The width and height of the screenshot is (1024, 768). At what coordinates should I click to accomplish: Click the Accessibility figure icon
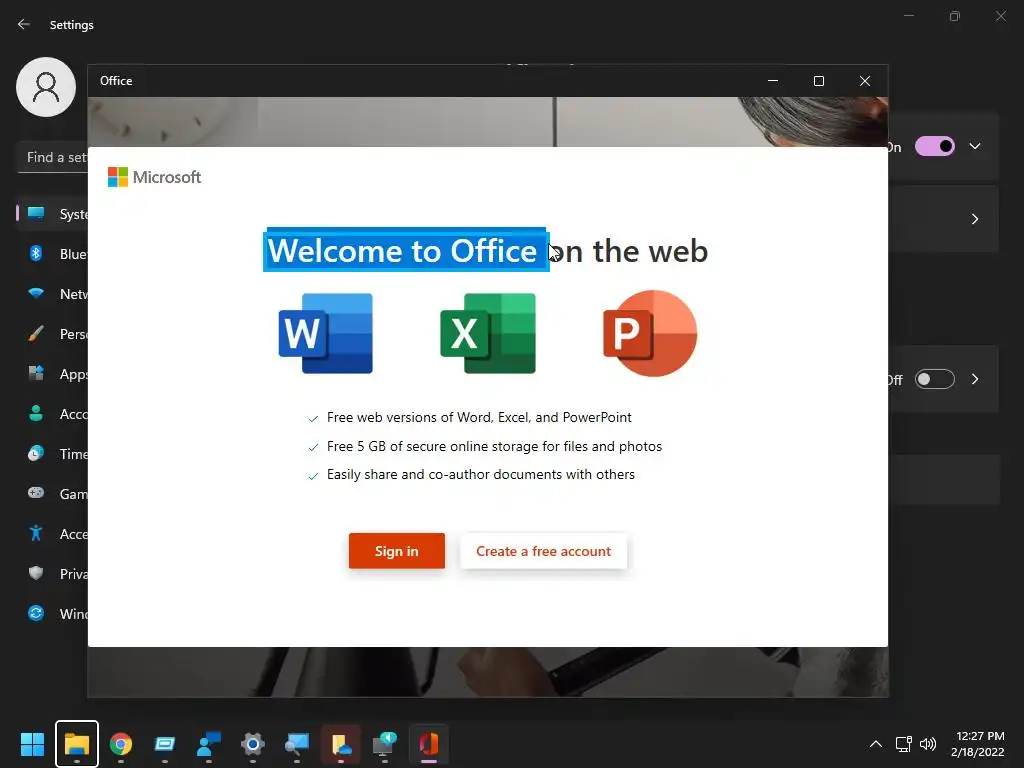36,533
